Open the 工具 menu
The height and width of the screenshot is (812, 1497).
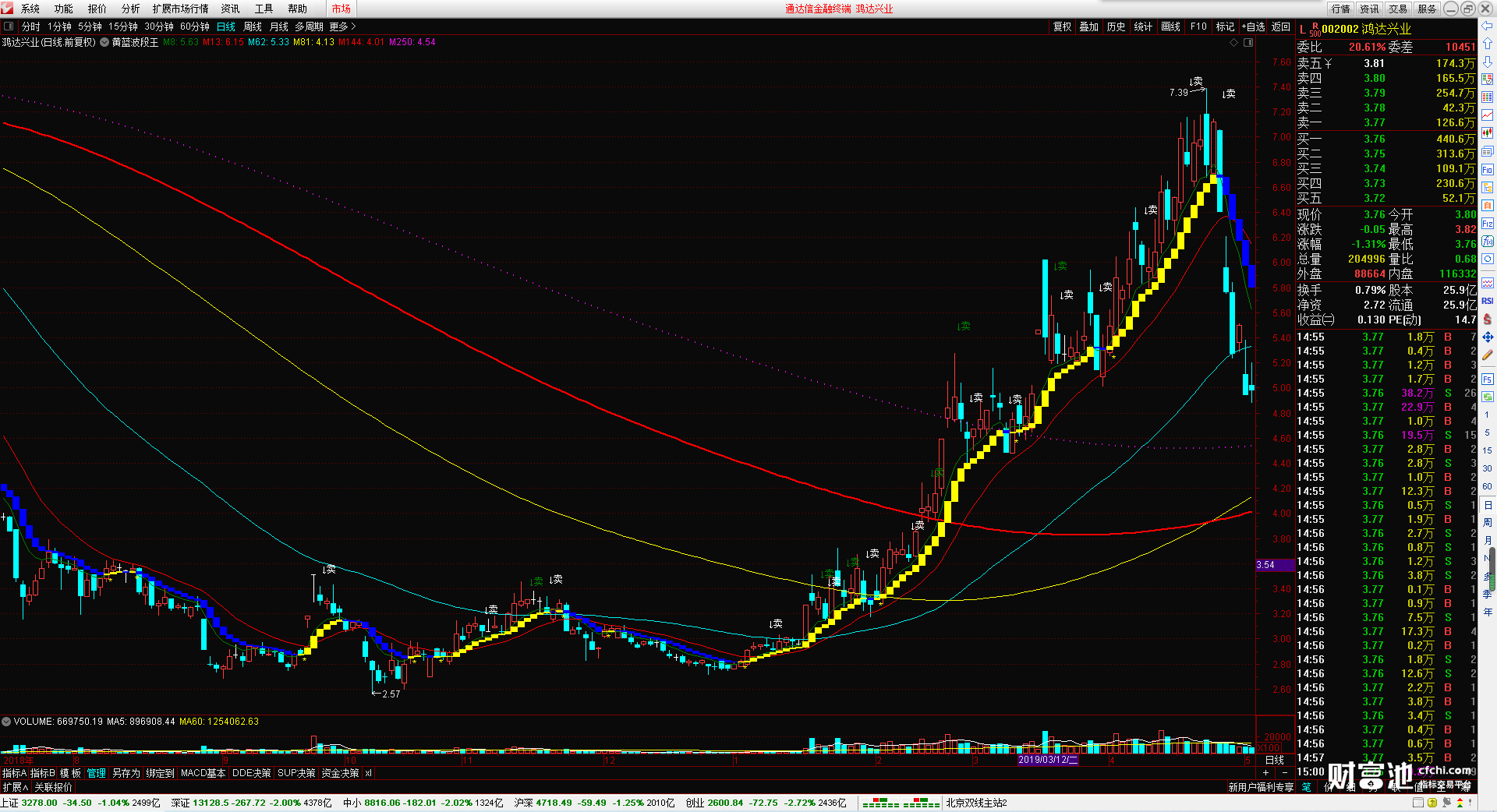(264, 9)
